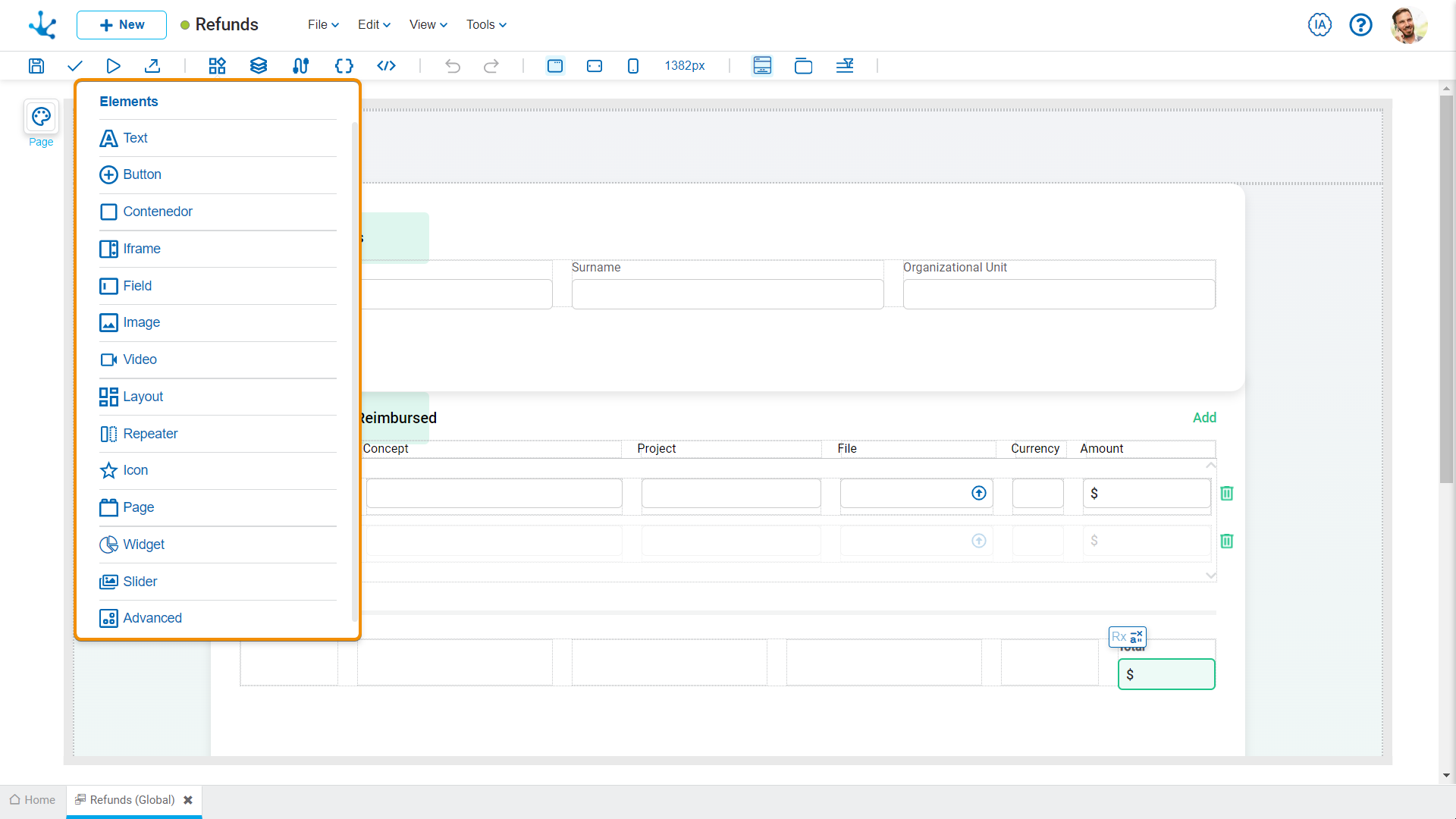Select Repeater from Elements list
Viewport: 1456px width, 819px height.
coord(150,434)
